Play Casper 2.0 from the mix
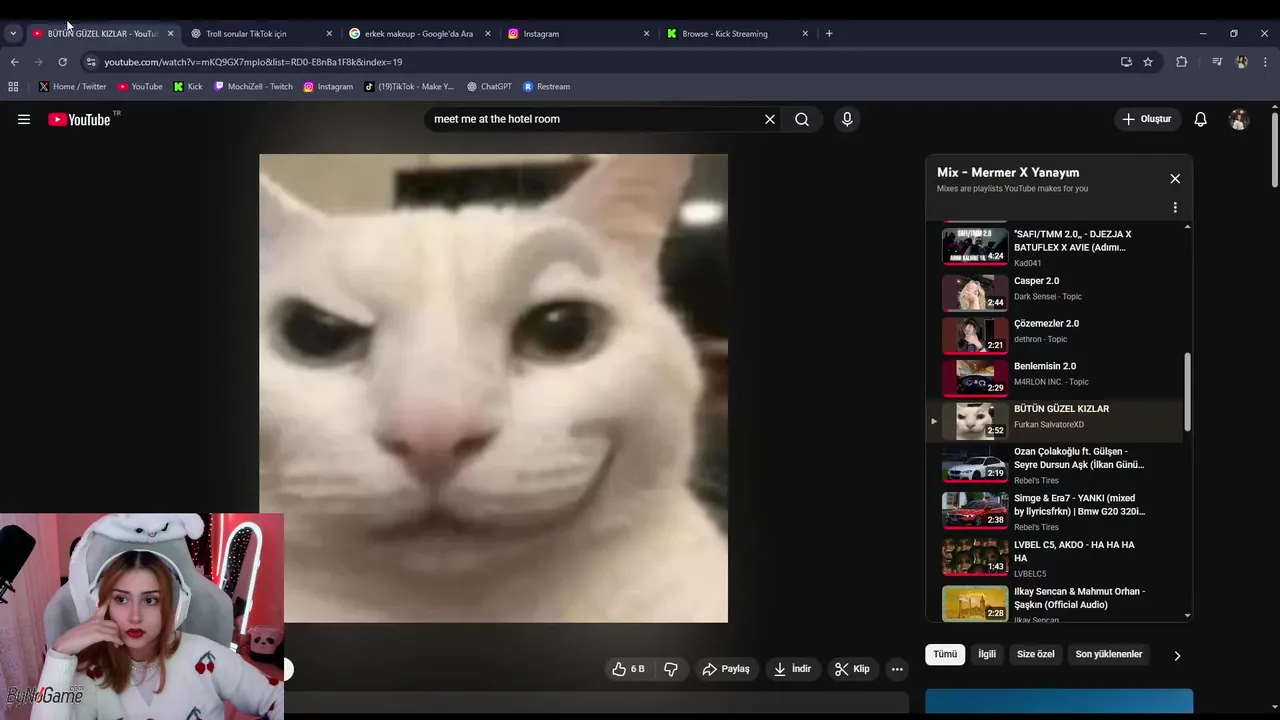1280x720 pixels. tap(1055, 292)
